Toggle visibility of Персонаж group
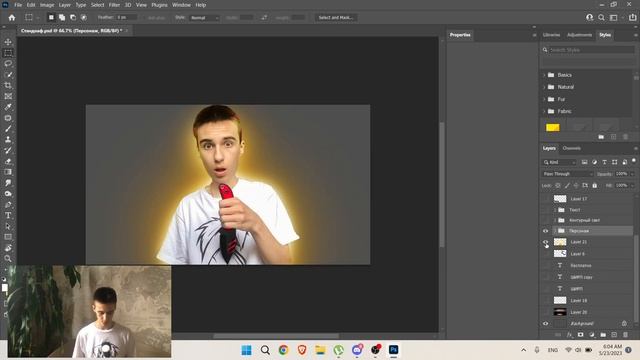The height and width of the screenshot is (360, 640). (x=545, y=231)
